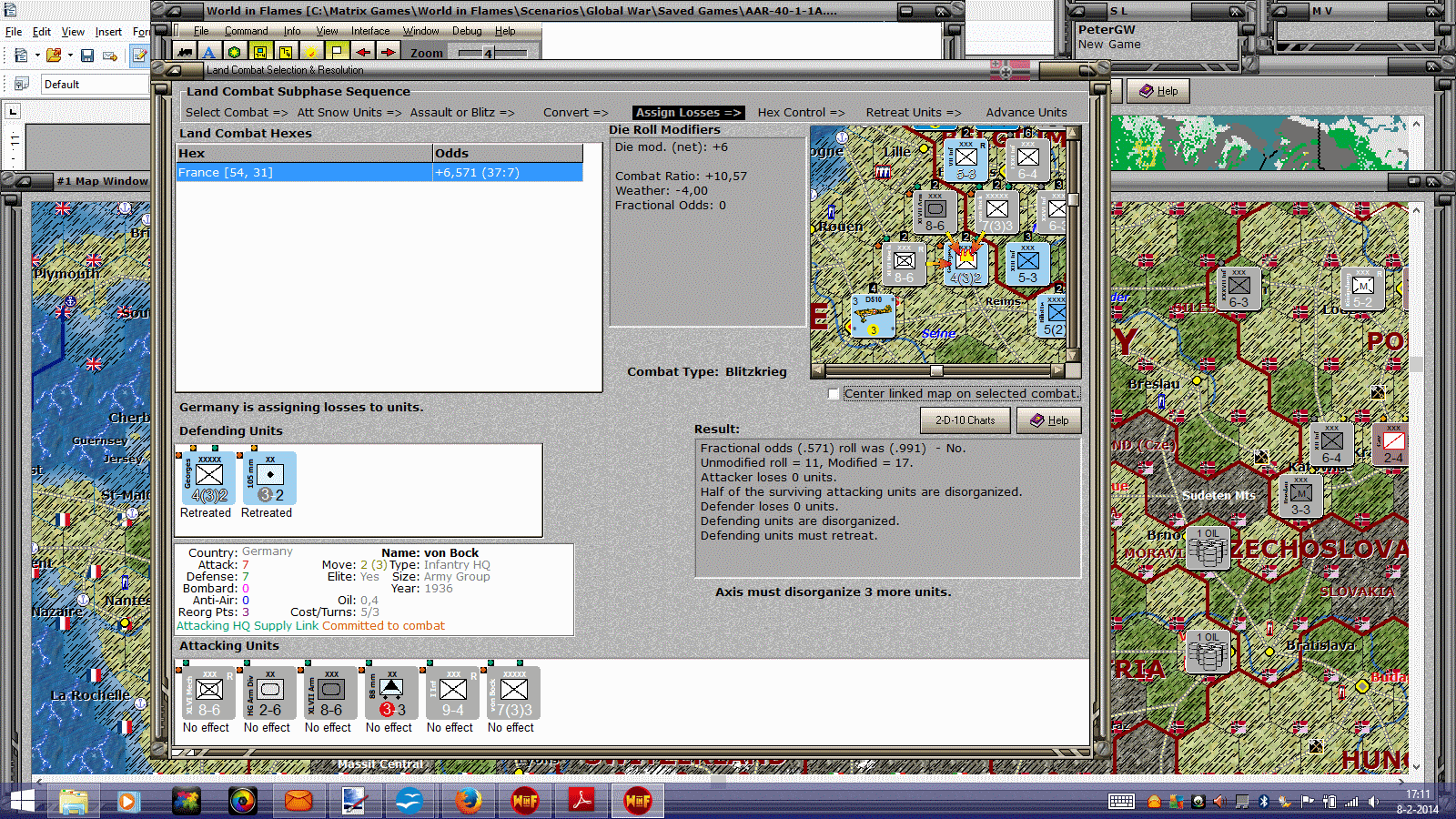Click the yellow explosion toolbar icon
1456x819 pixels.
(x=311, y=53)
